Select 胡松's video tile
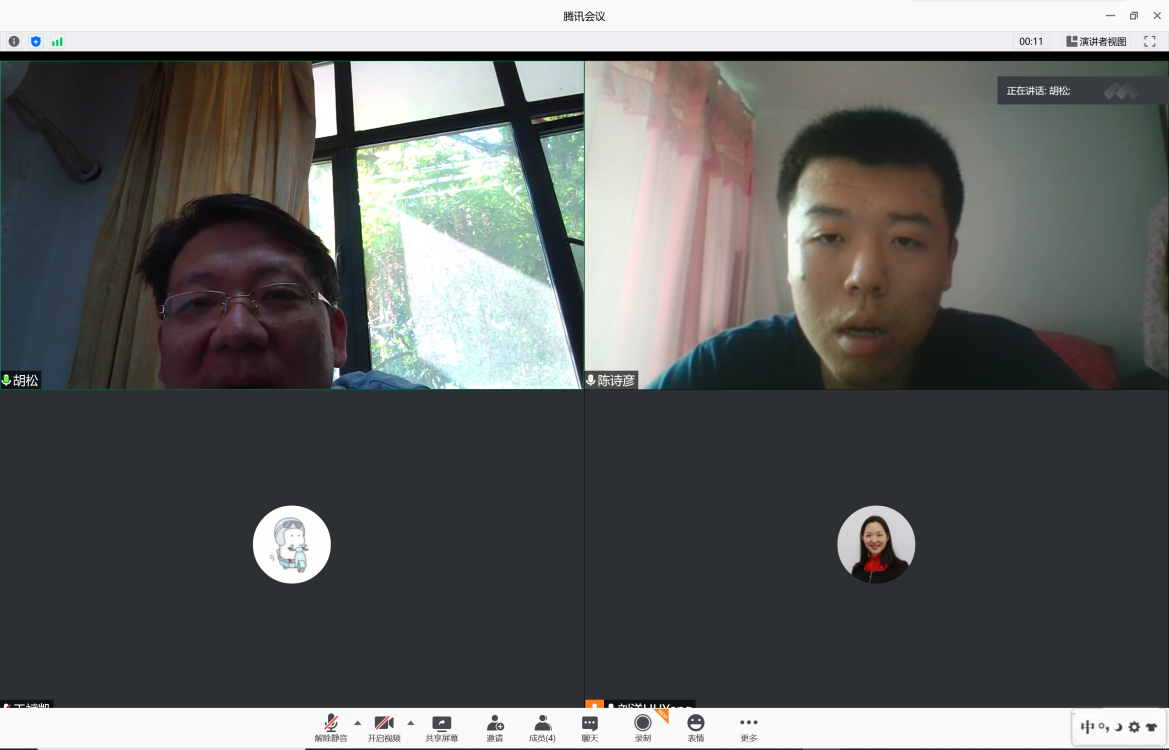 (291, 225)
